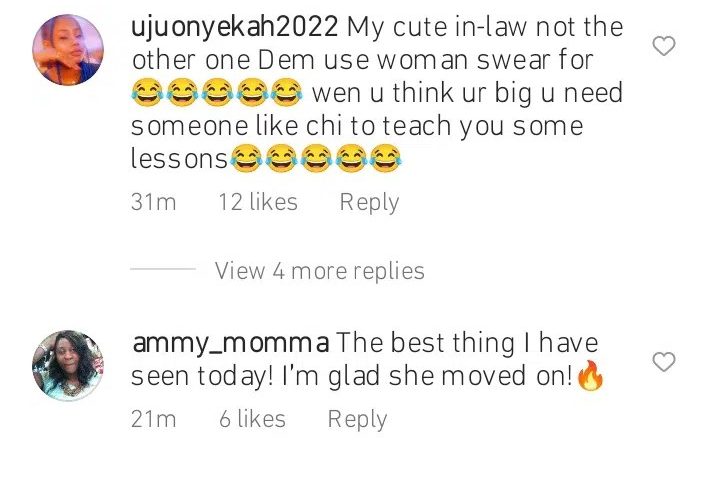Click the fire emoji after 'moved on!'
This screenshot has height=485, width=720.
(x=590, y=375)
